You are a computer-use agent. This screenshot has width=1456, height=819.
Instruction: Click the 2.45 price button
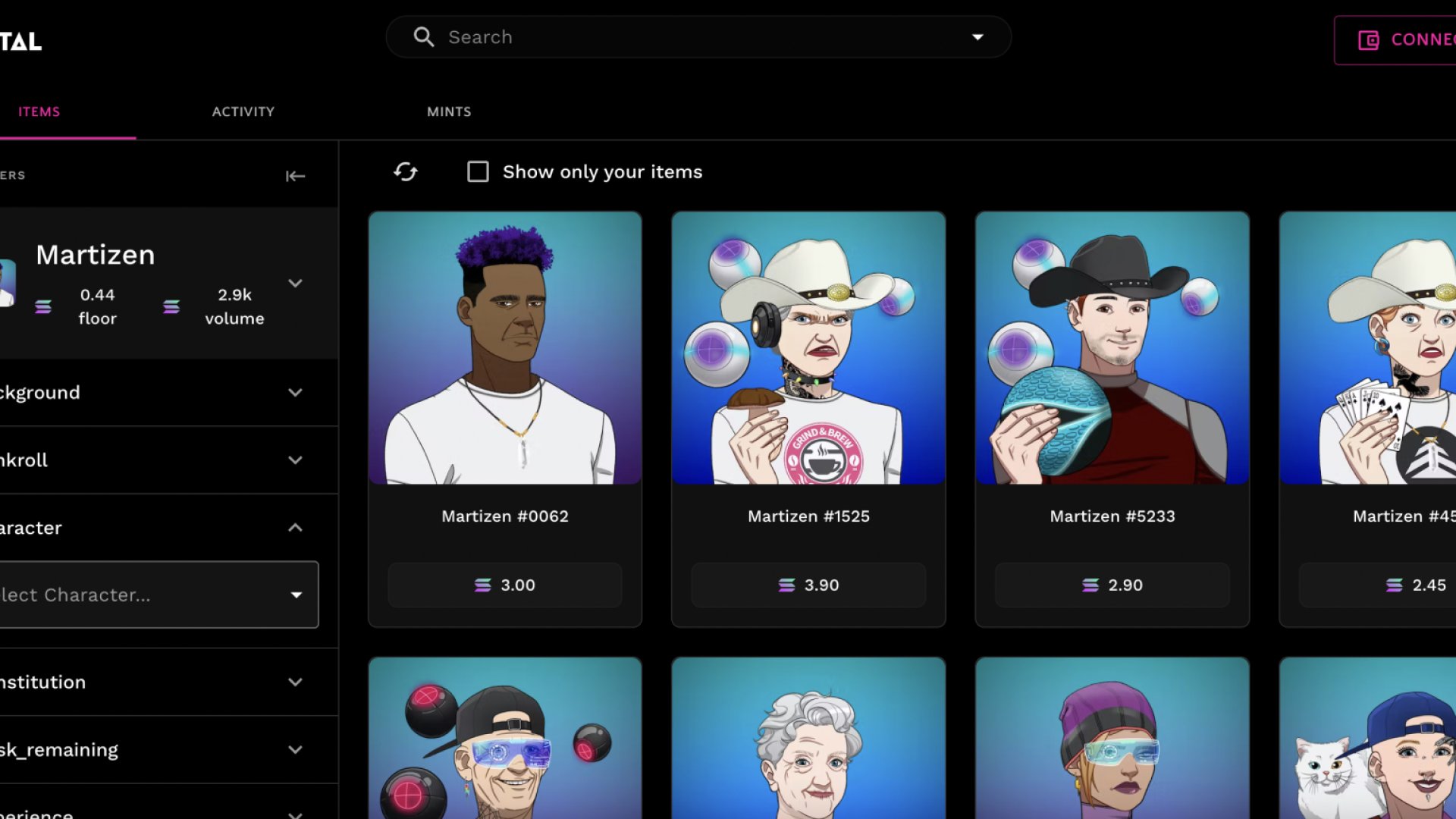pyautogui.click(x=1377, y=585)
